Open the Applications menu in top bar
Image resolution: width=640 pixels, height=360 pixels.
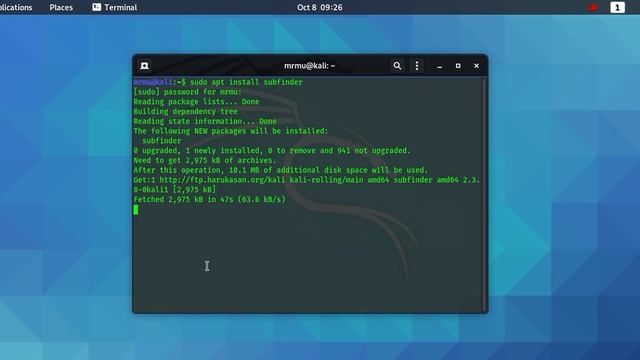point(16,7)
